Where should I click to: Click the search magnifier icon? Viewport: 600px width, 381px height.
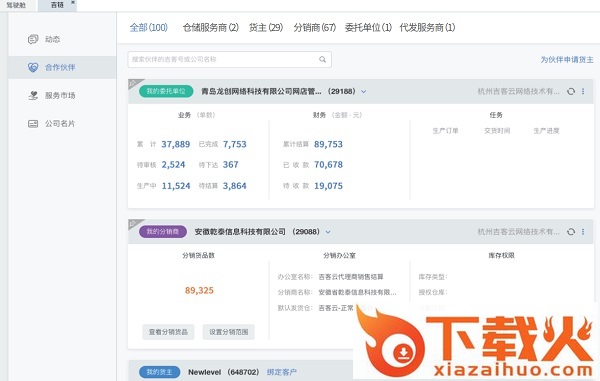point(323,59)
